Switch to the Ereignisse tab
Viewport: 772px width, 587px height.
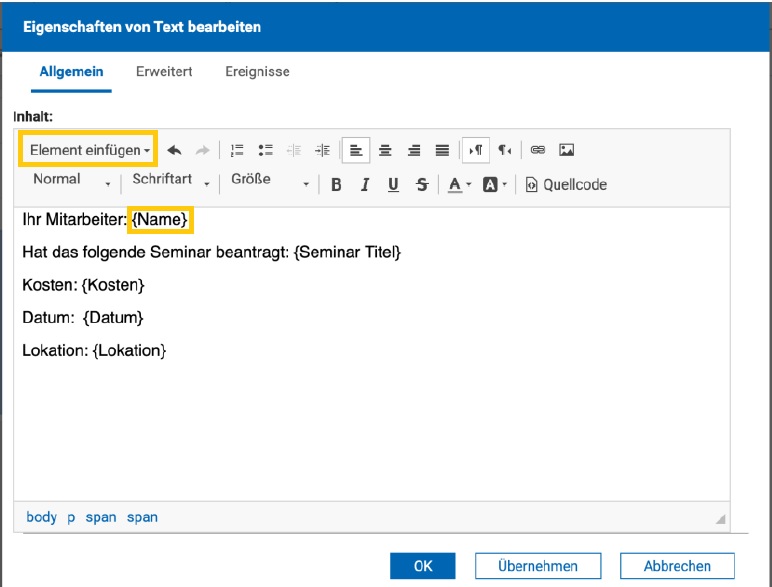[x=257, y=71]
